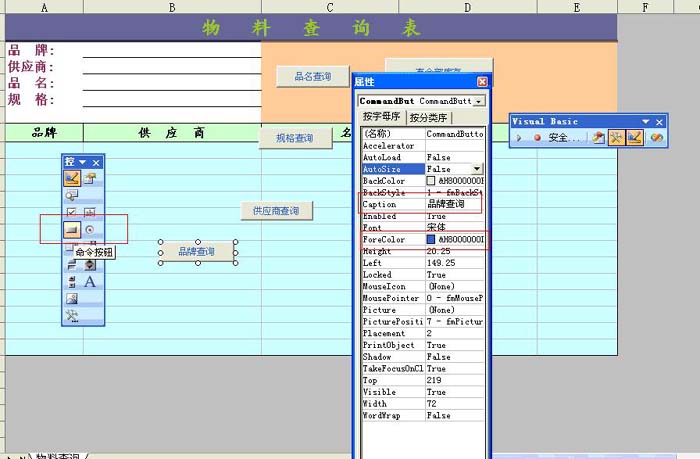Click the 供应商查询 button
Image resolution: width=700 pixels, height=459 pixels.
pyautogui.click(x=276, y=211)
